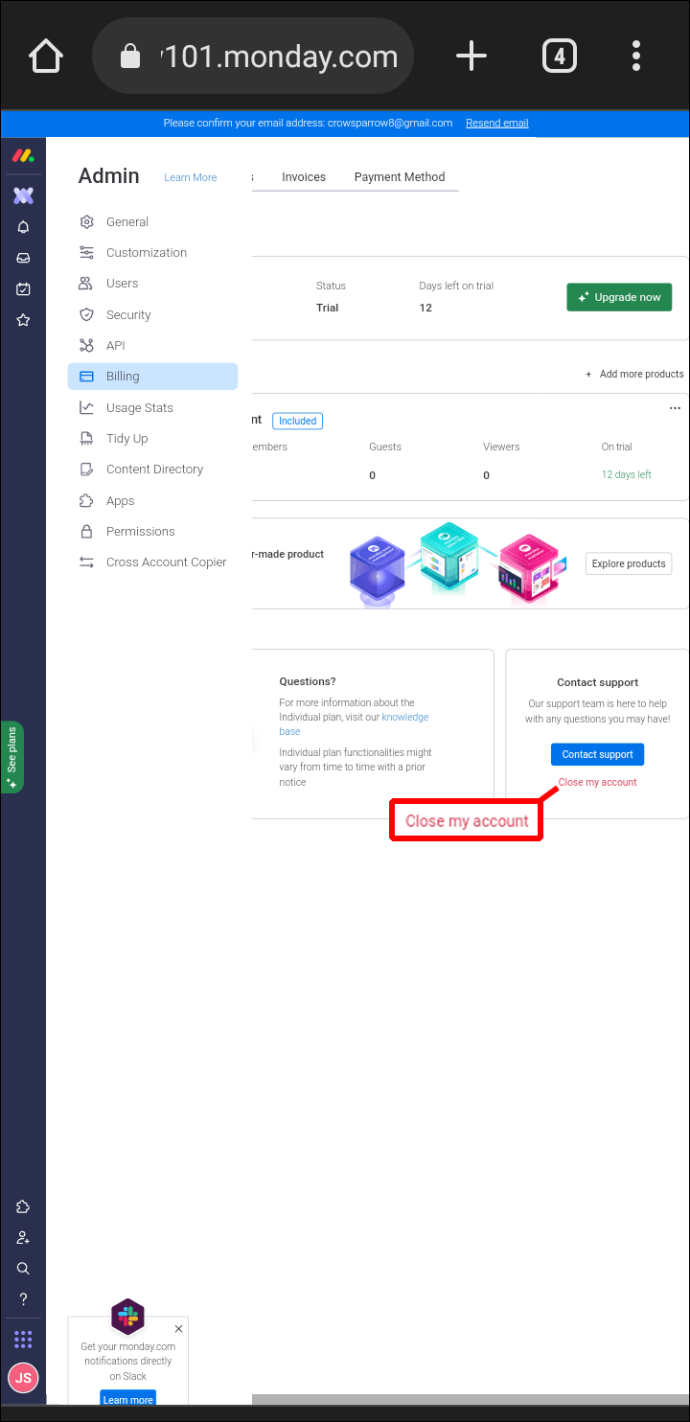Open a new browser tab with plus icon
Viewport: 690px width, 1422px height.
click(471, 56)
